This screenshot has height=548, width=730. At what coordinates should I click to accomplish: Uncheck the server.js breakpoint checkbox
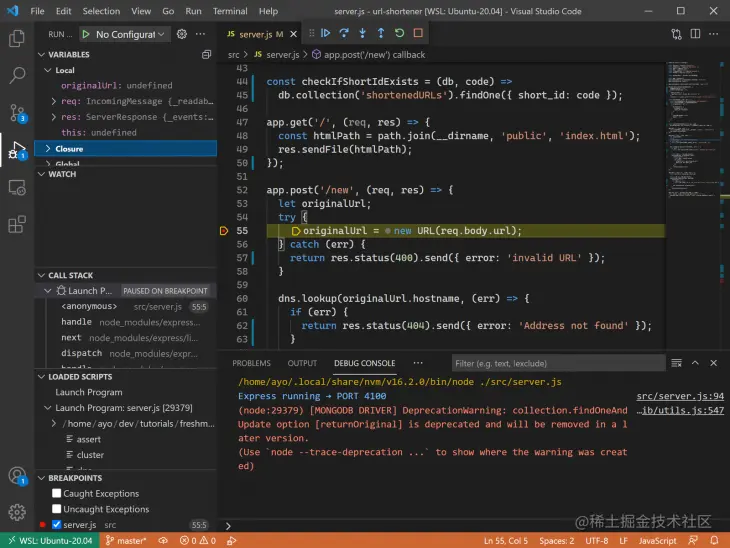click(x=56, y=524)
